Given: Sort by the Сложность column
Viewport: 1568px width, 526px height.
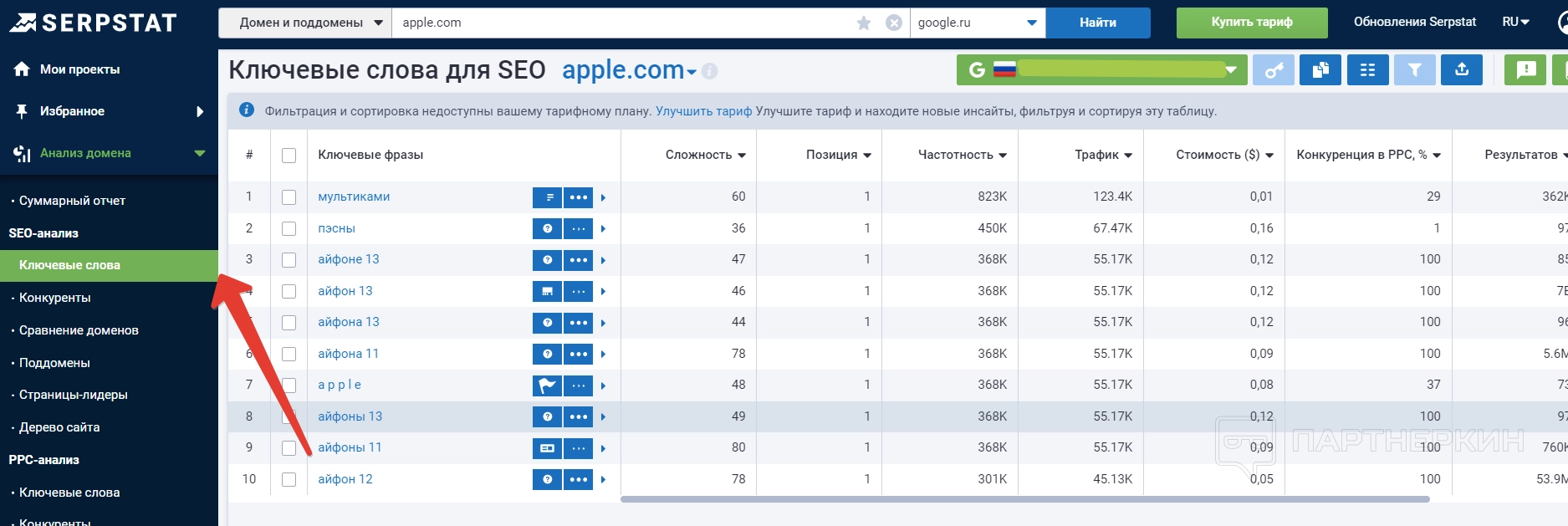Looking at the screenshot, I should click(705, 155).
